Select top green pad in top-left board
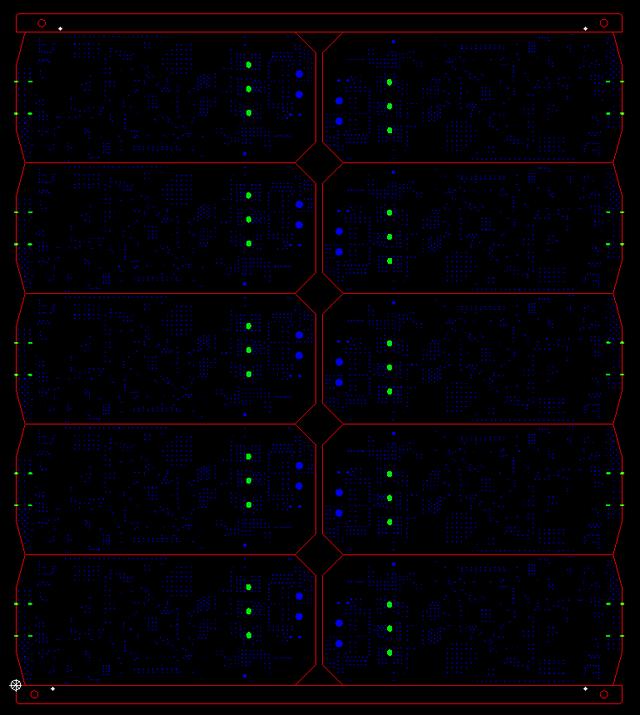The height and width of the screenshot is (715, 640). click(x=249, y=65)
